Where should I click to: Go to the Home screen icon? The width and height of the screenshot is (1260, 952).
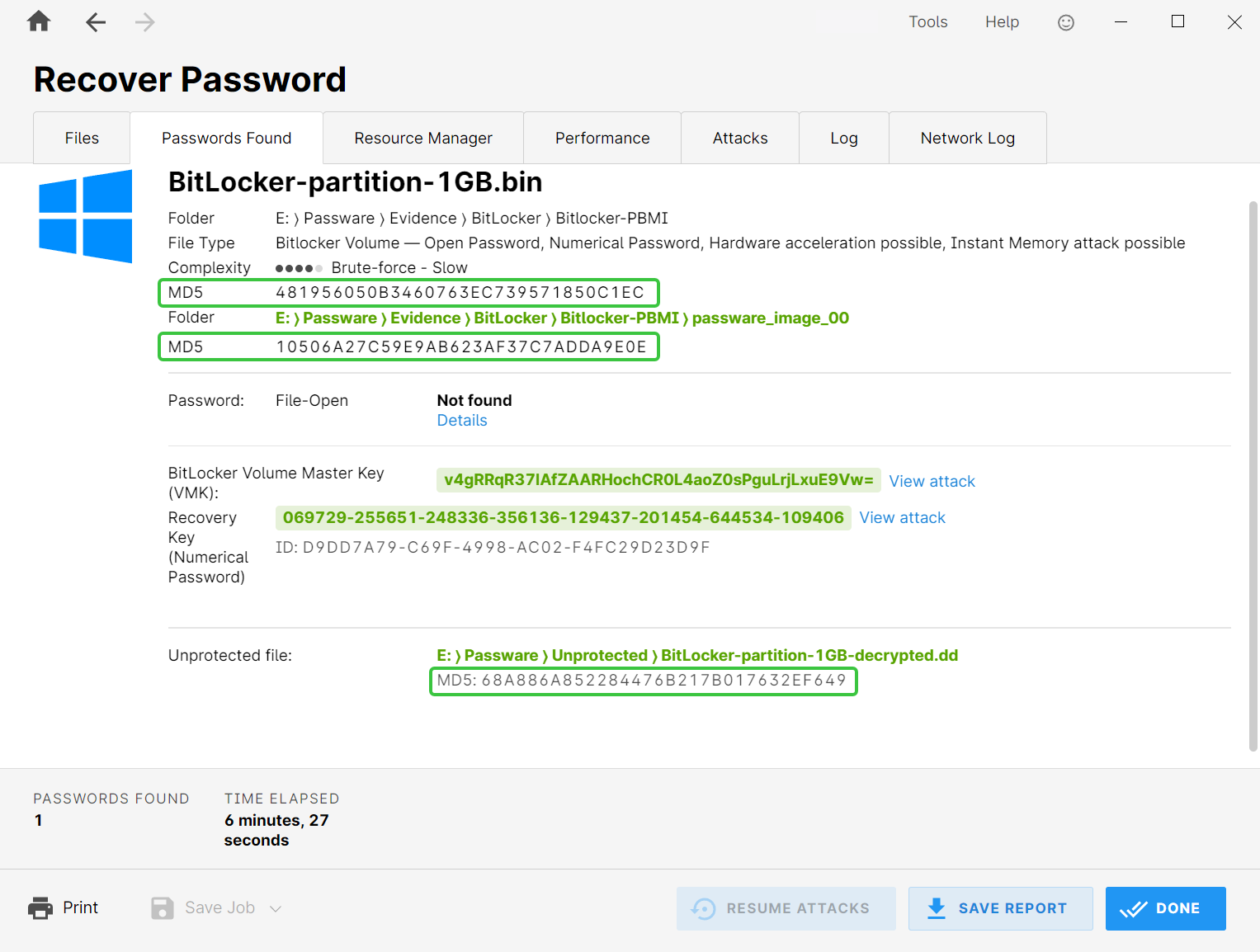(39, 21)
